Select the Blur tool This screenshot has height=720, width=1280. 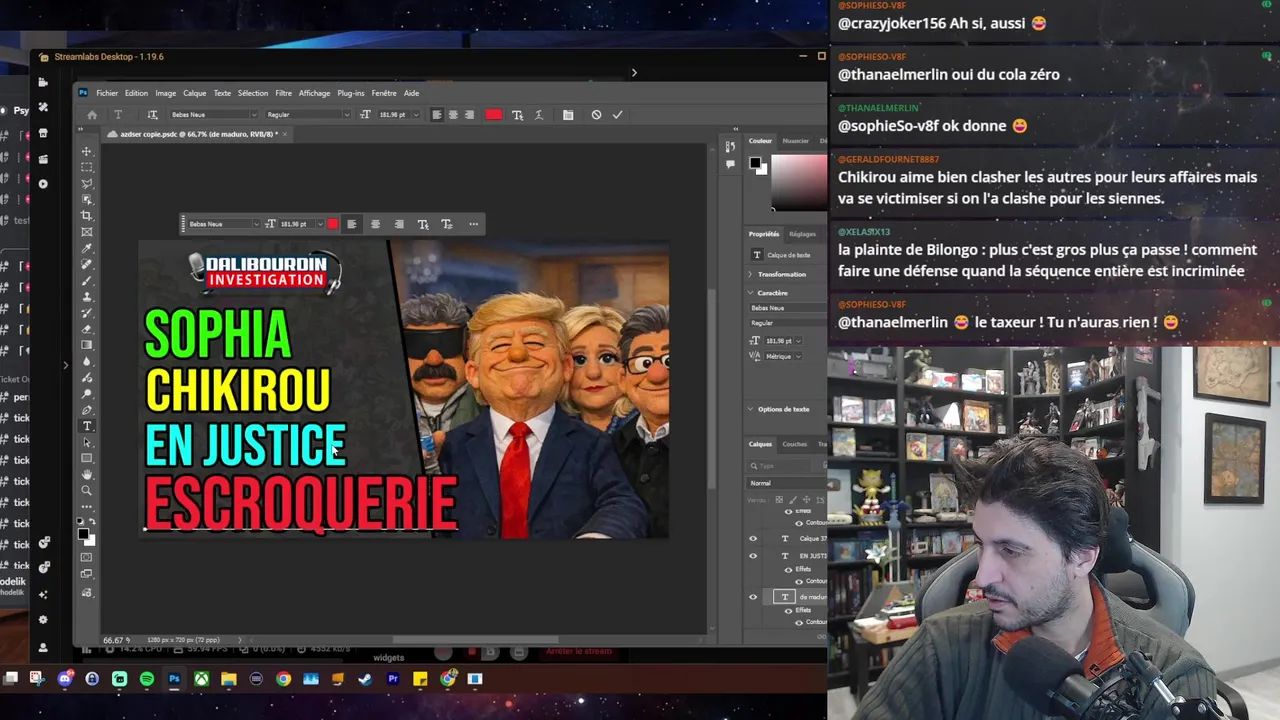87,361
